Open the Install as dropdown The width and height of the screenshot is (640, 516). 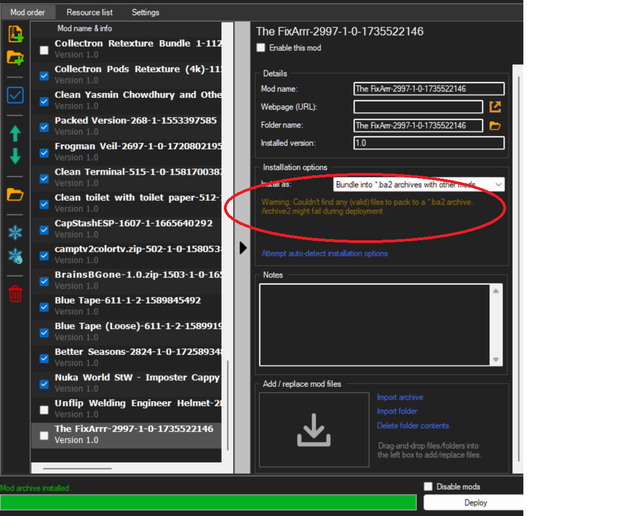click(x=419, y=185)
